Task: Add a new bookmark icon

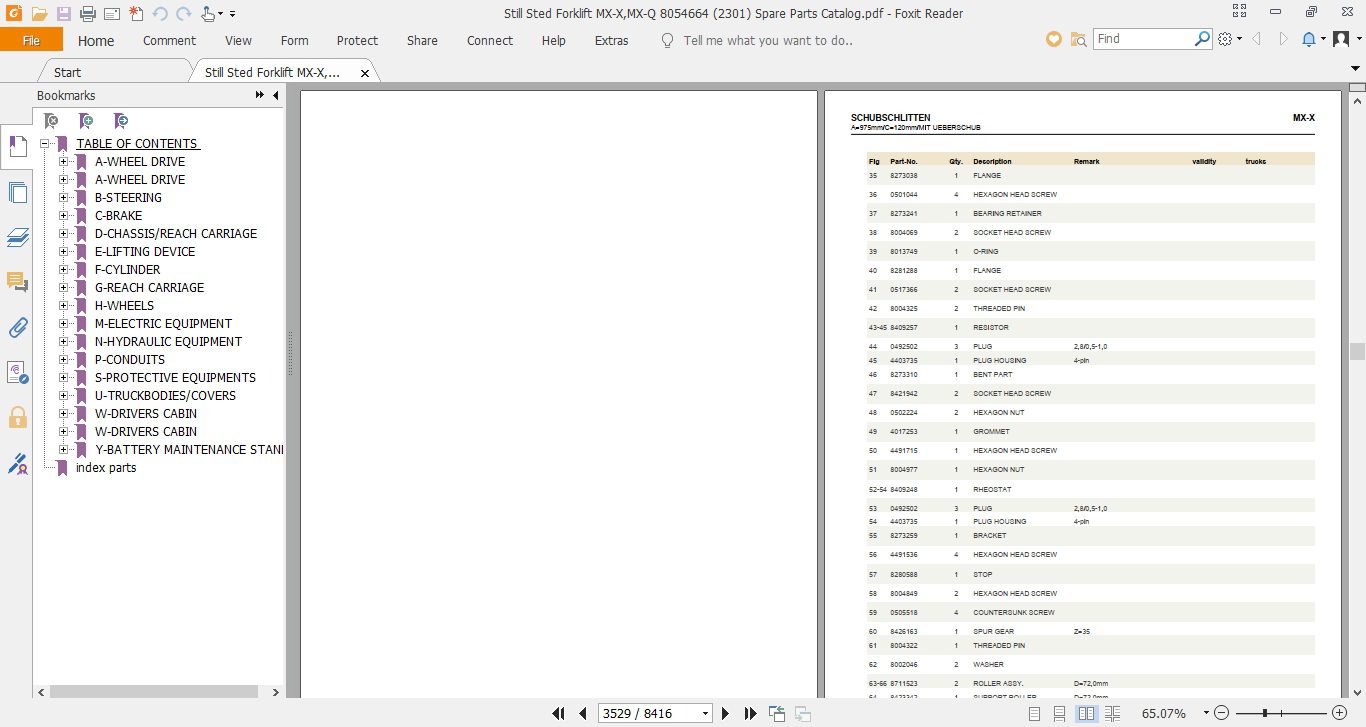Action: point(86,121)
